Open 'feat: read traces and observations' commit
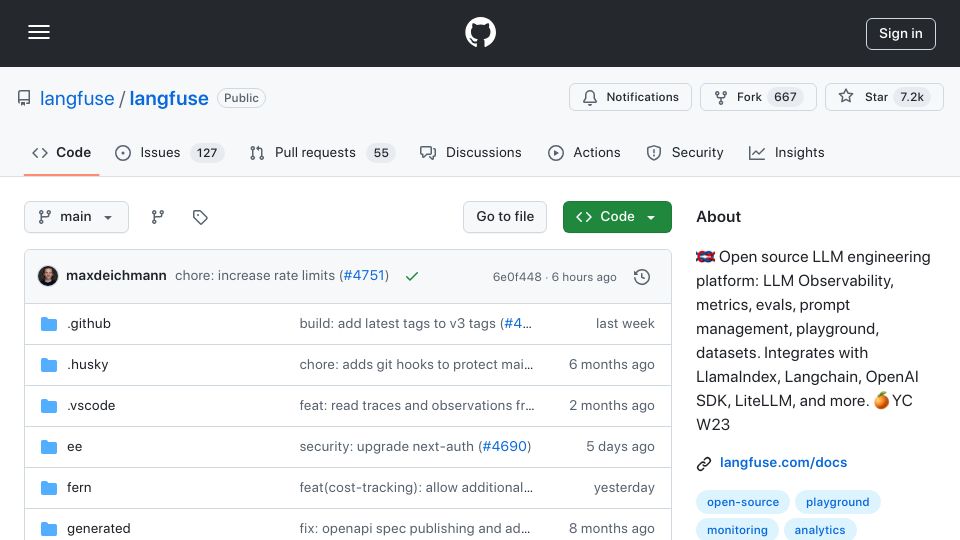Screen dimensions: 960x540 (x=417, y=405)
